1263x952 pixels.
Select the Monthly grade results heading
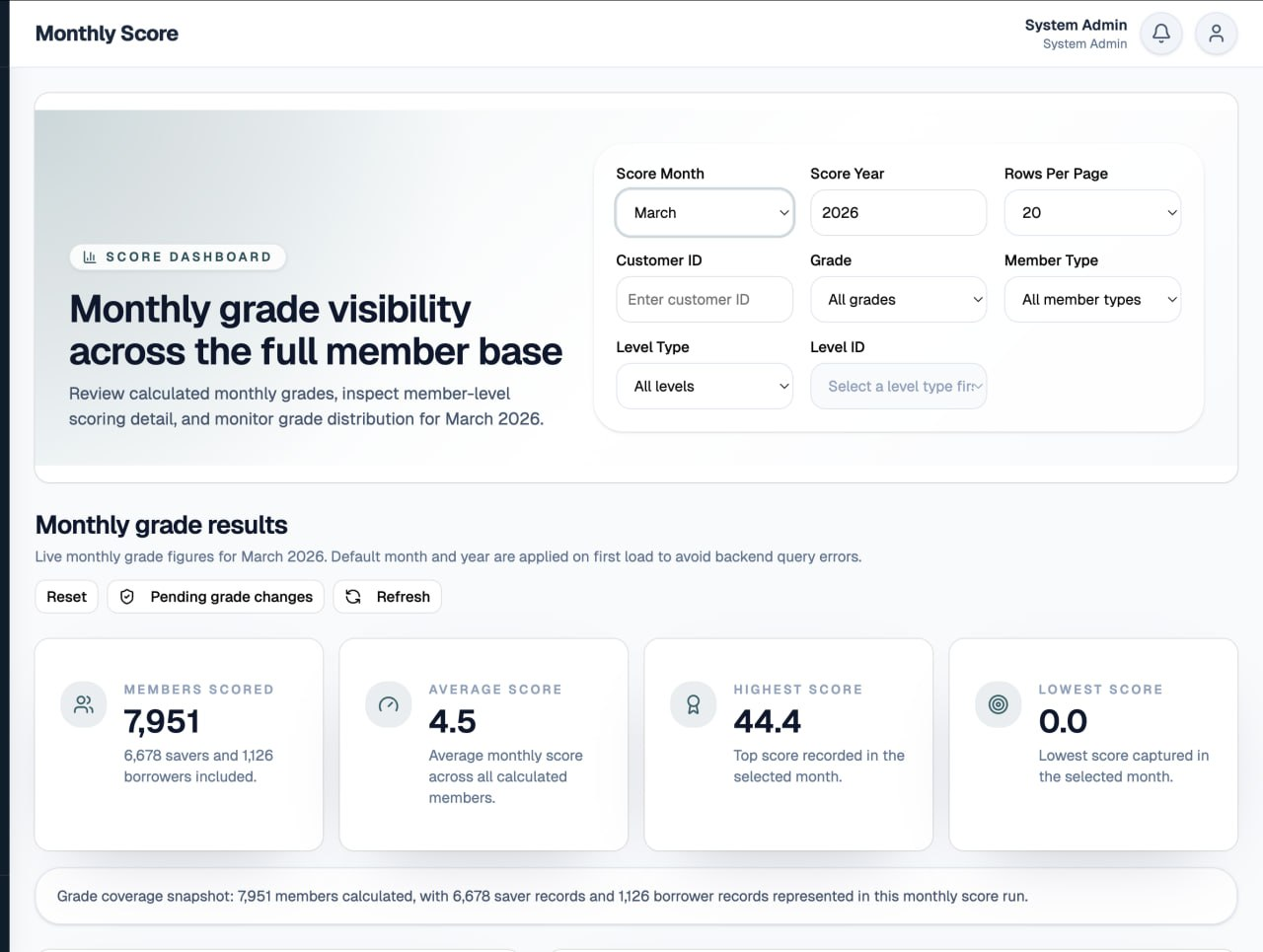coord(162,525)
